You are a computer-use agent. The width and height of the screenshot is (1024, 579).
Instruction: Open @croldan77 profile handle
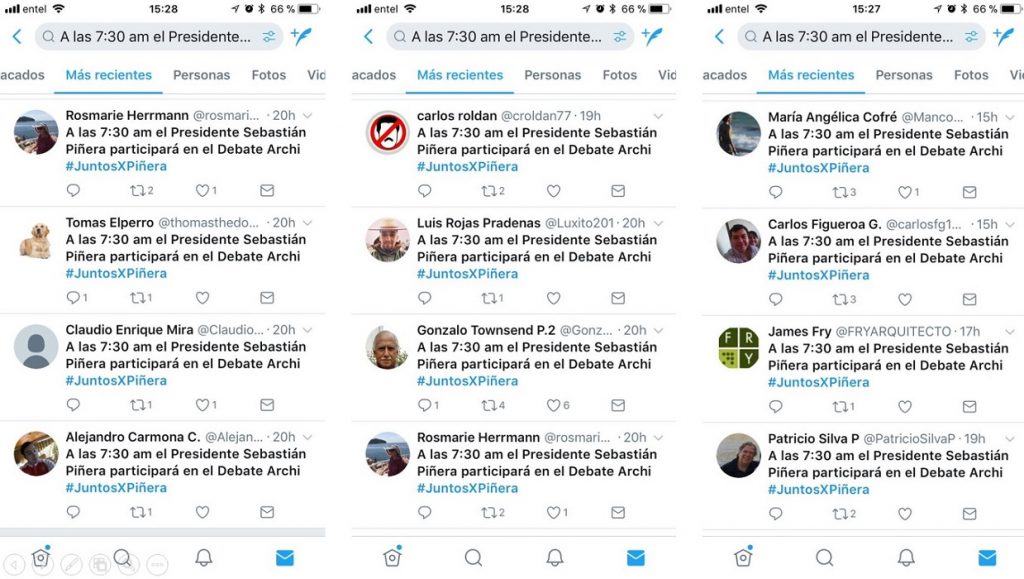[536, 116]
